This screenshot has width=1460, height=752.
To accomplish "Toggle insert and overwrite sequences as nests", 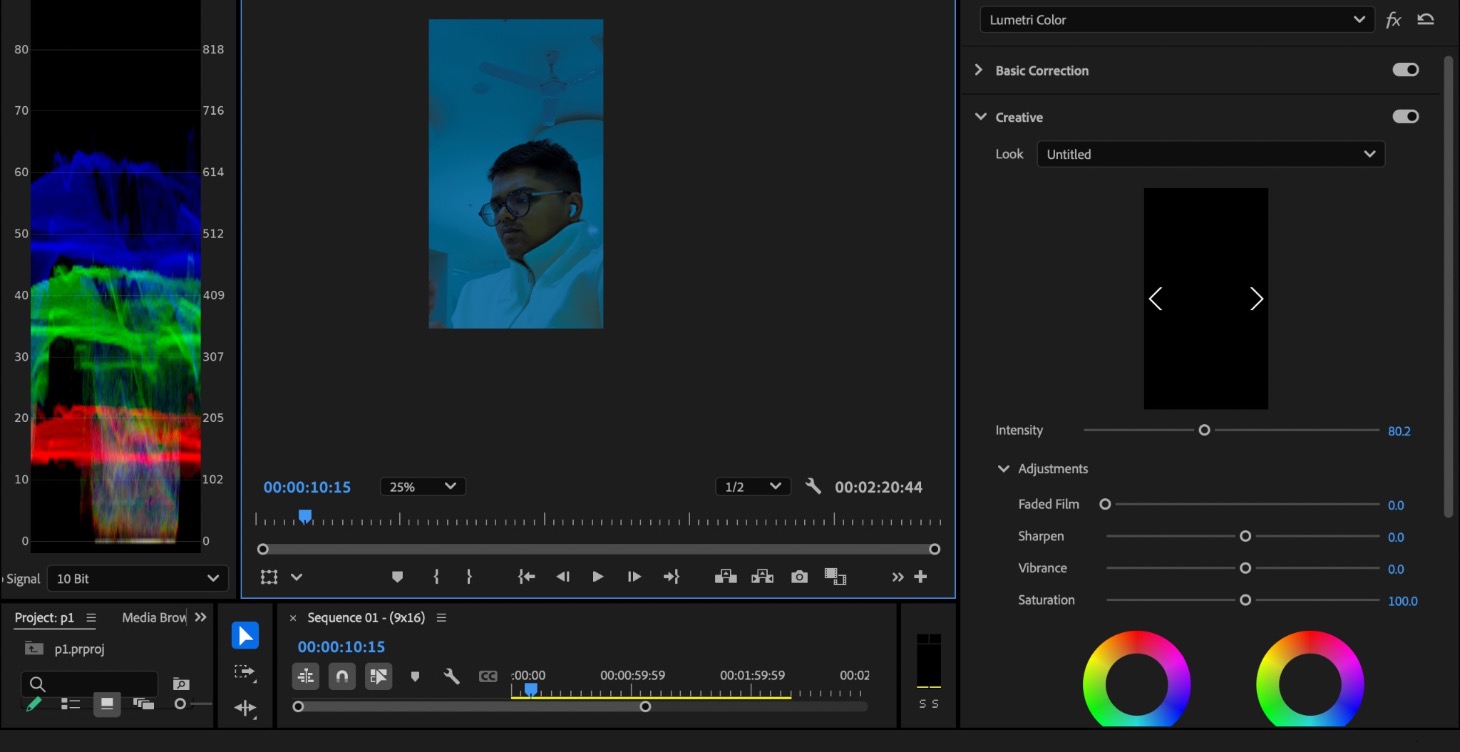I will point(306,676).
